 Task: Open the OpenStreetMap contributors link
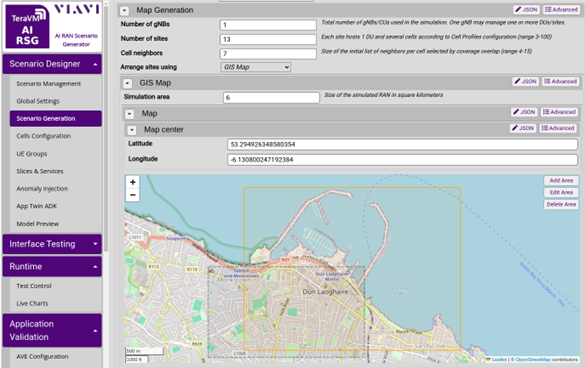(x=533, y=359)
